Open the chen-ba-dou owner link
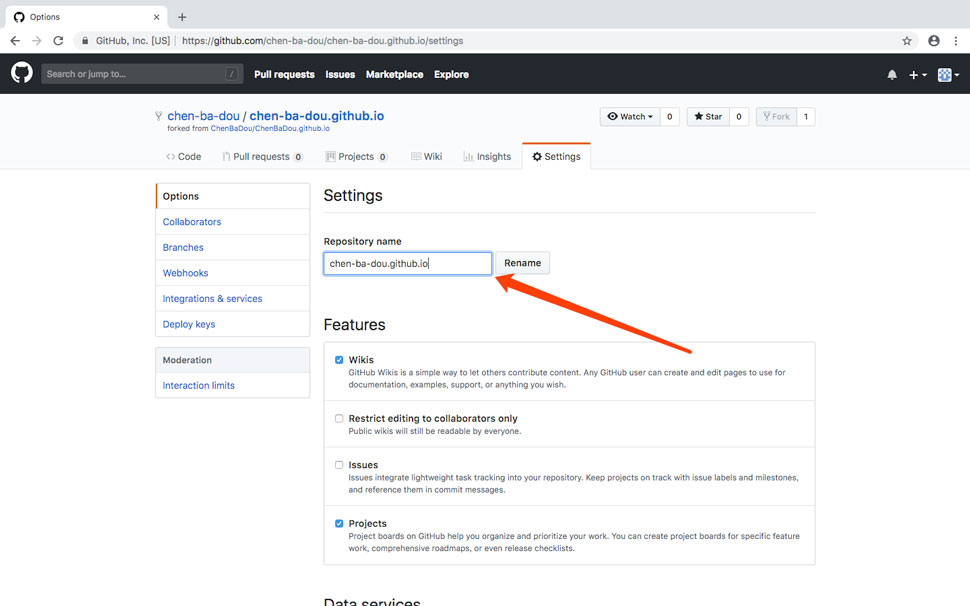This screenshot has height=606, width=970. (203, 116)
